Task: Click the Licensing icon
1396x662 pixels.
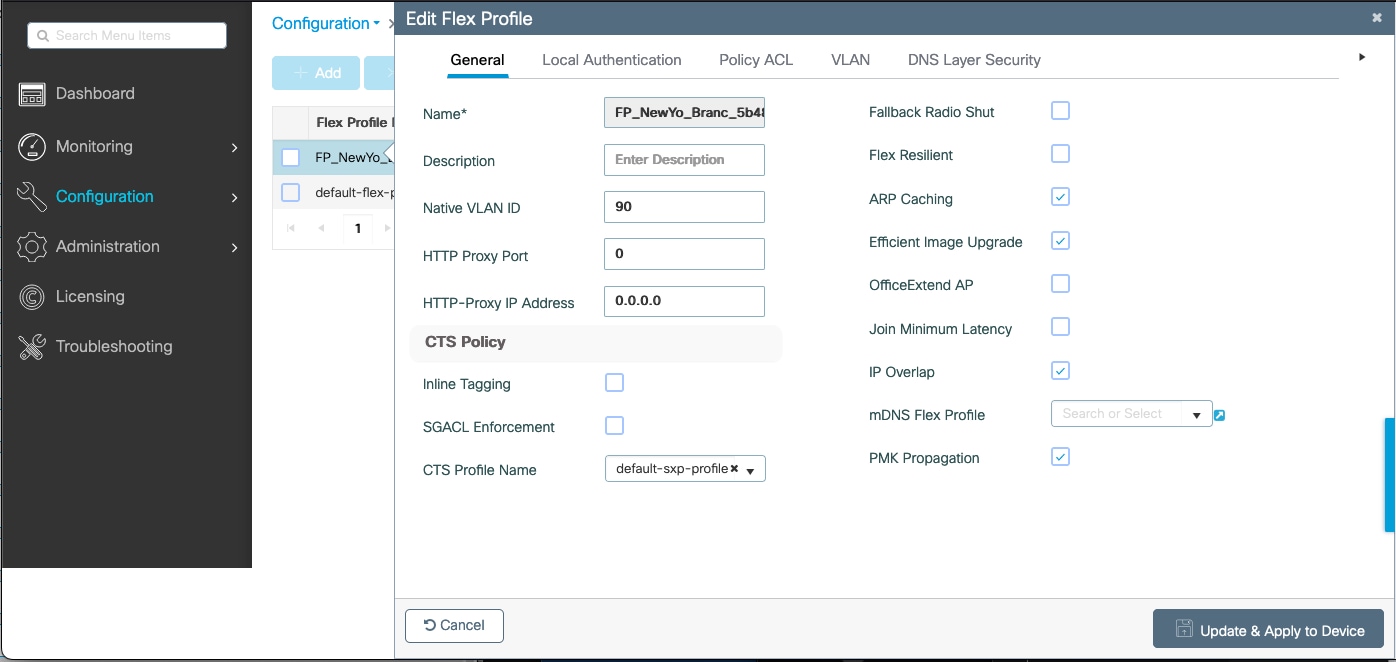Action: (x=32, y=297)
